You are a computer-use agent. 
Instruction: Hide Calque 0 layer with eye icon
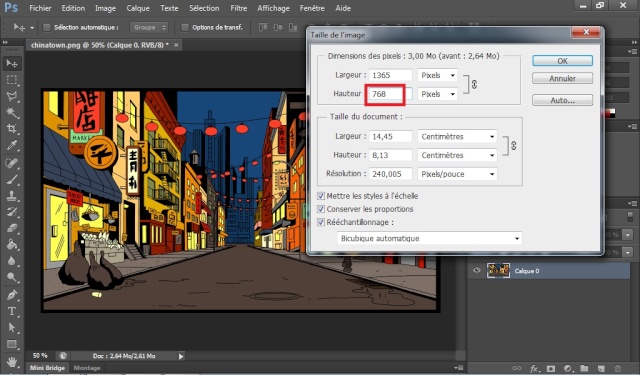[x=476, y=270]
